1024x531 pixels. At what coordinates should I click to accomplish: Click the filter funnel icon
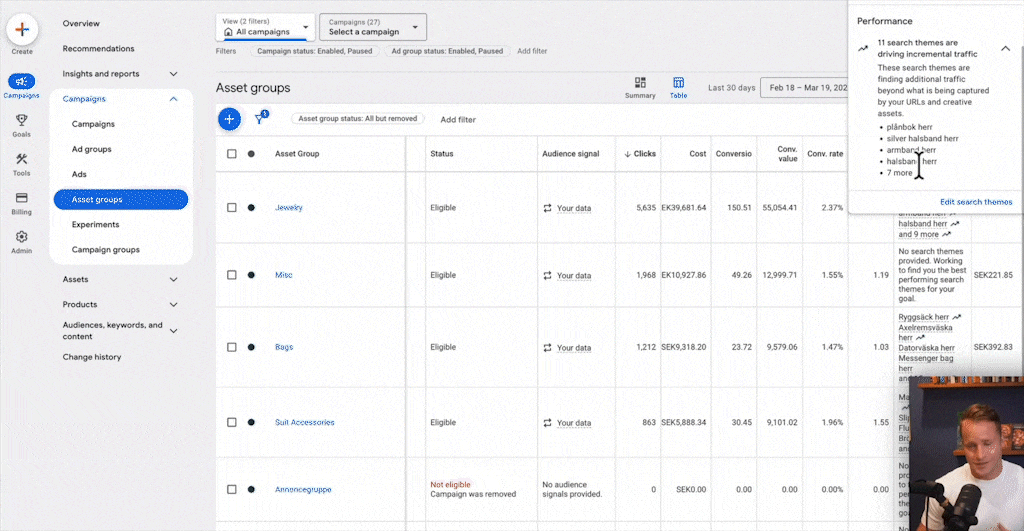259,119
